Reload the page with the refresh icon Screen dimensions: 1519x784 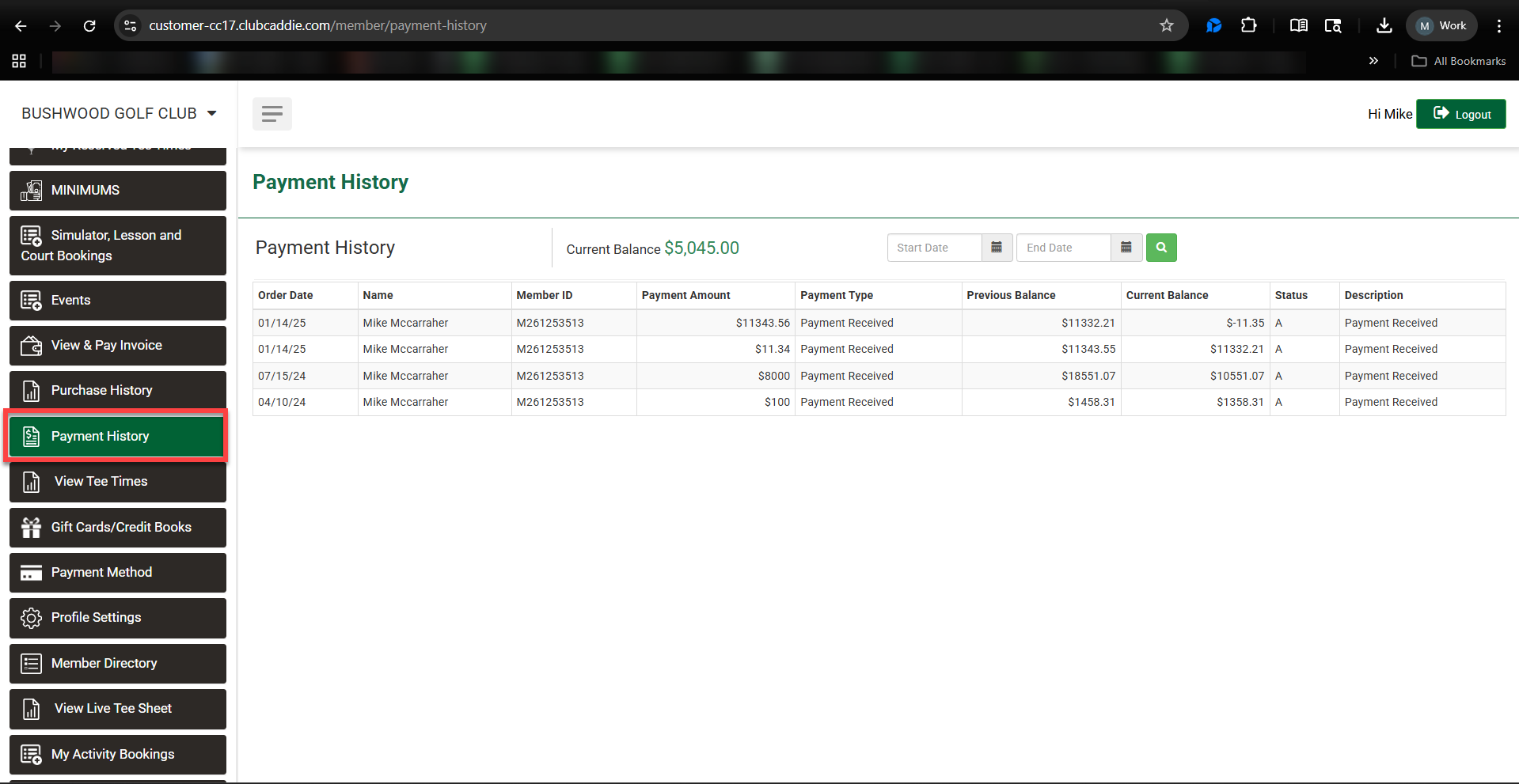(x=89, y=25)
